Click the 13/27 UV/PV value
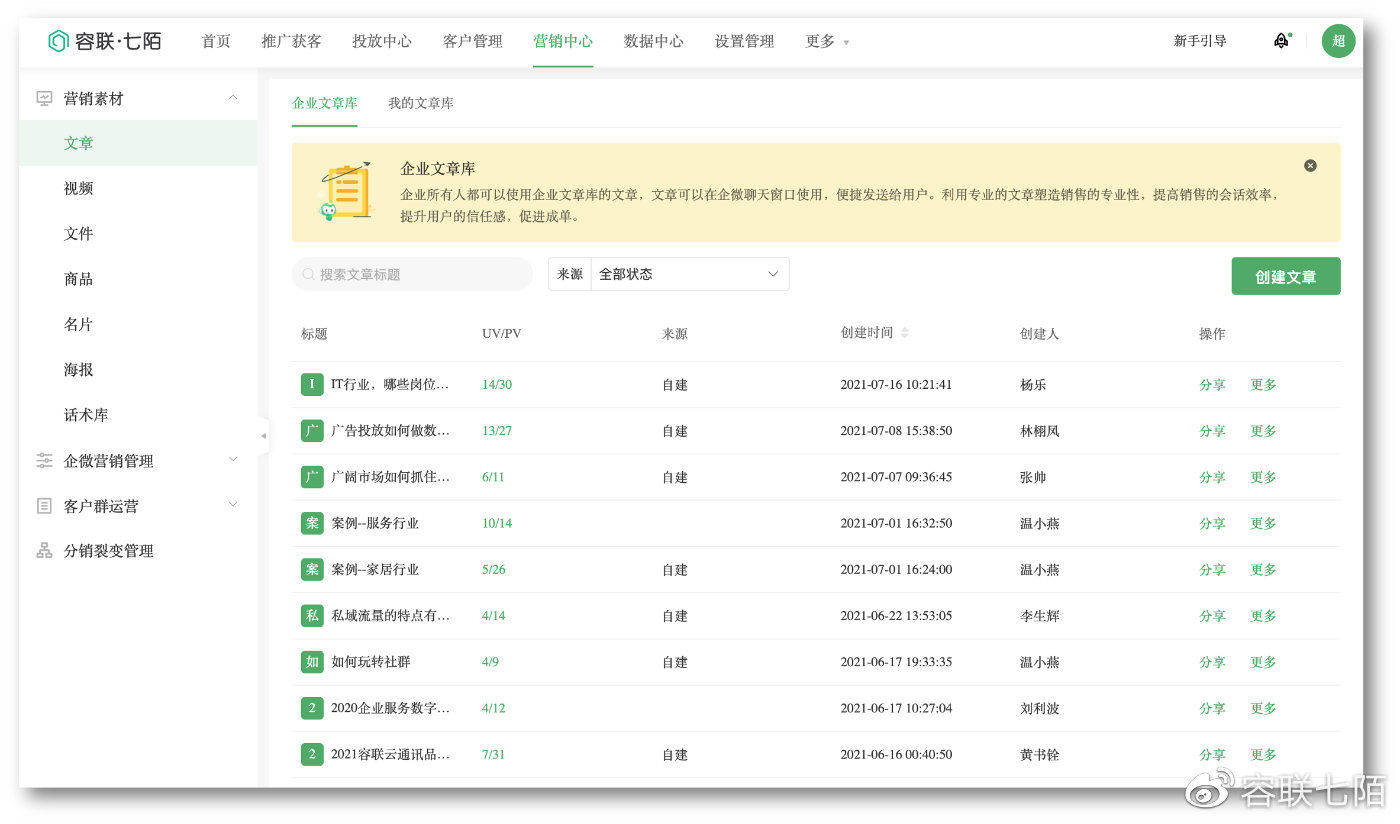Viewport: 1400px width, 824px height. [497, 431]
